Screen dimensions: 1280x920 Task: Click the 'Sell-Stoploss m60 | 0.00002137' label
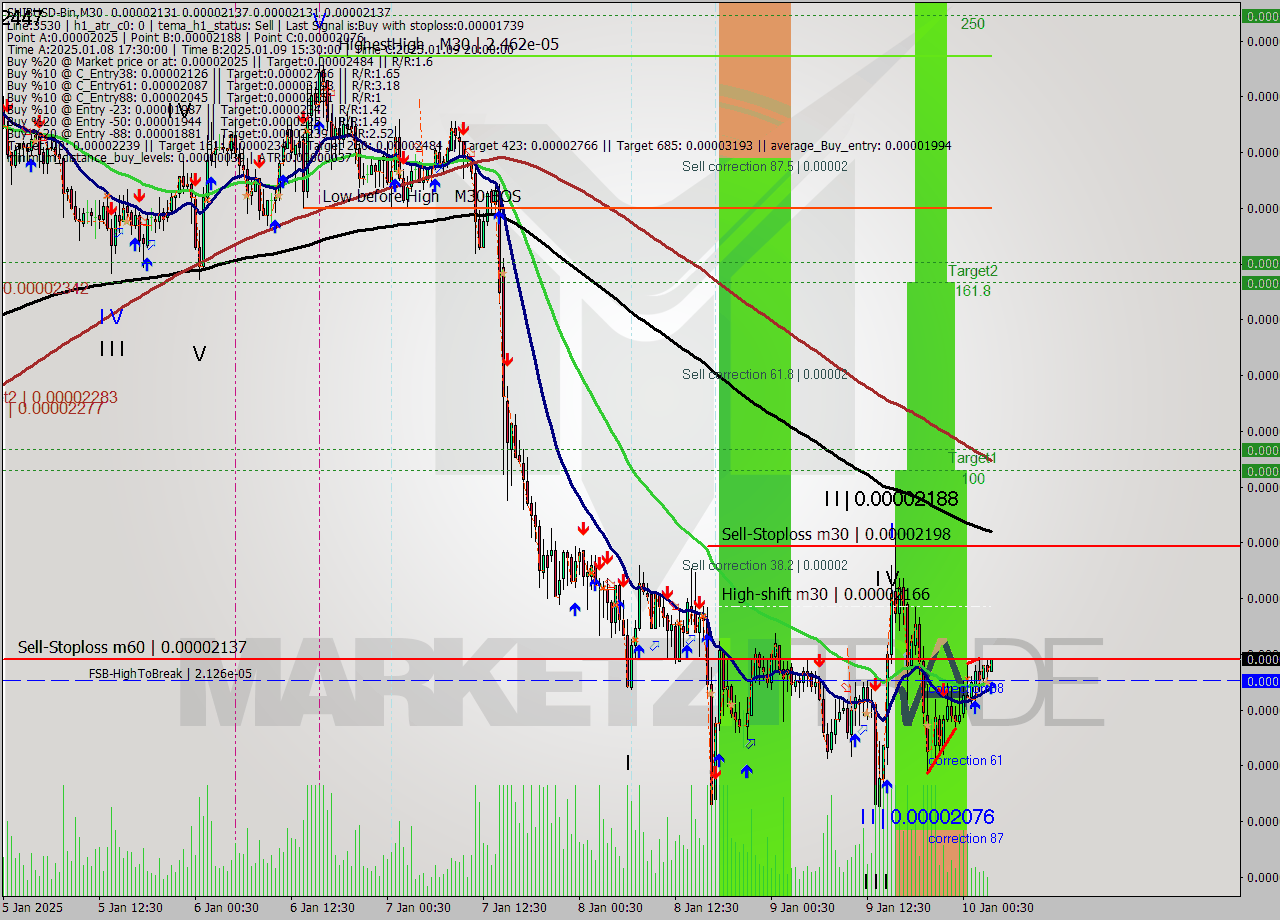tap(132, 648)
